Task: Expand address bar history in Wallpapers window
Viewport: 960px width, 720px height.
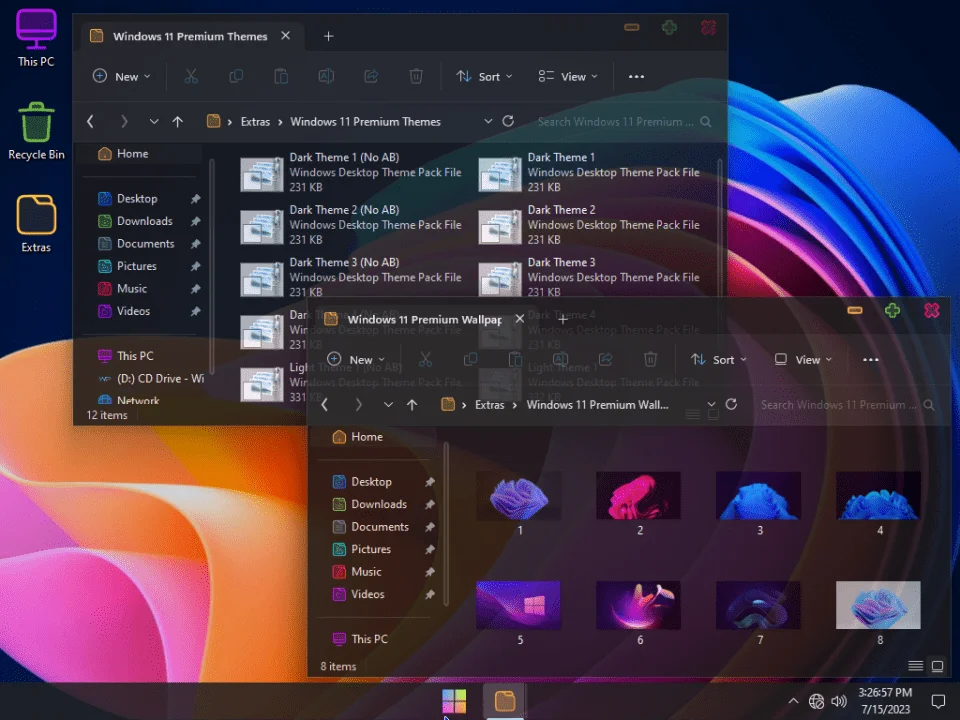Action: point(711,405)
